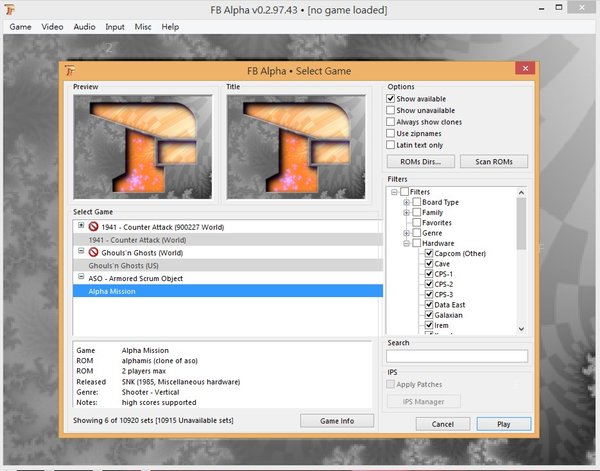This screenshot has height=471, width=600.
Task: Expand the Family filter node
Action: click(x=406, y=212)
